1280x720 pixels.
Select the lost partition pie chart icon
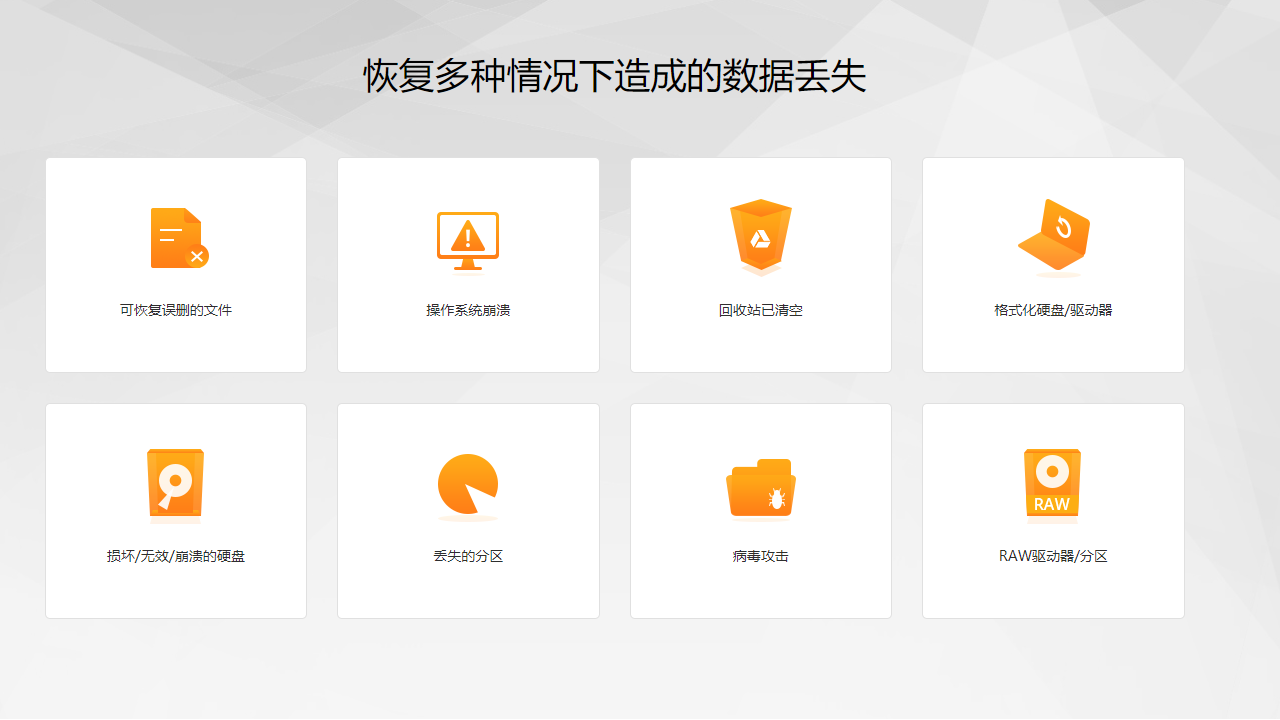click(x=466, y=484)
